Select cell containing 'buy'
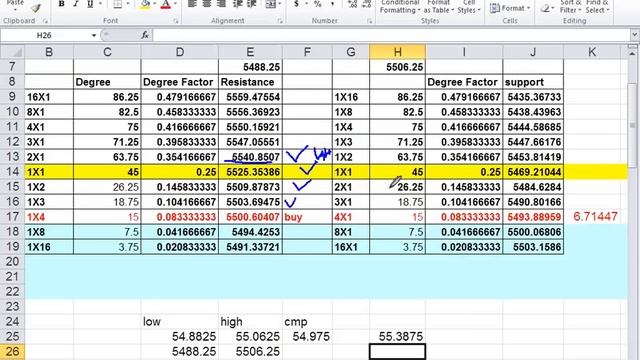This screenshot has height=360, width=640. point(307,217)
